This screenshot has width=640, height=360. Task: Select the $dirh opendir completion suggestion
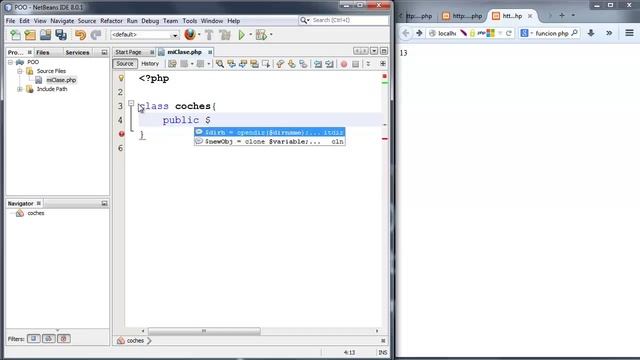tap(270, 132)
